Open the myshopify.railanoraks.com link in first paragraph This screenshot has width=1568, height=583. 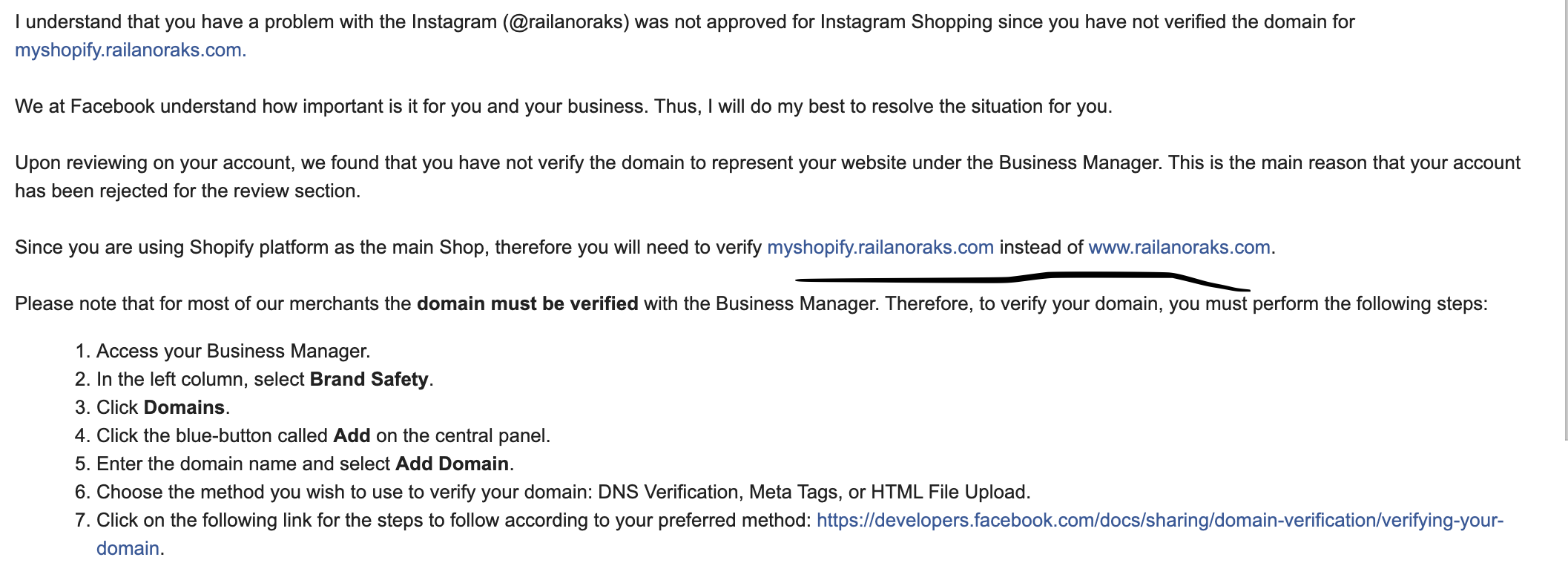[130, 50]
